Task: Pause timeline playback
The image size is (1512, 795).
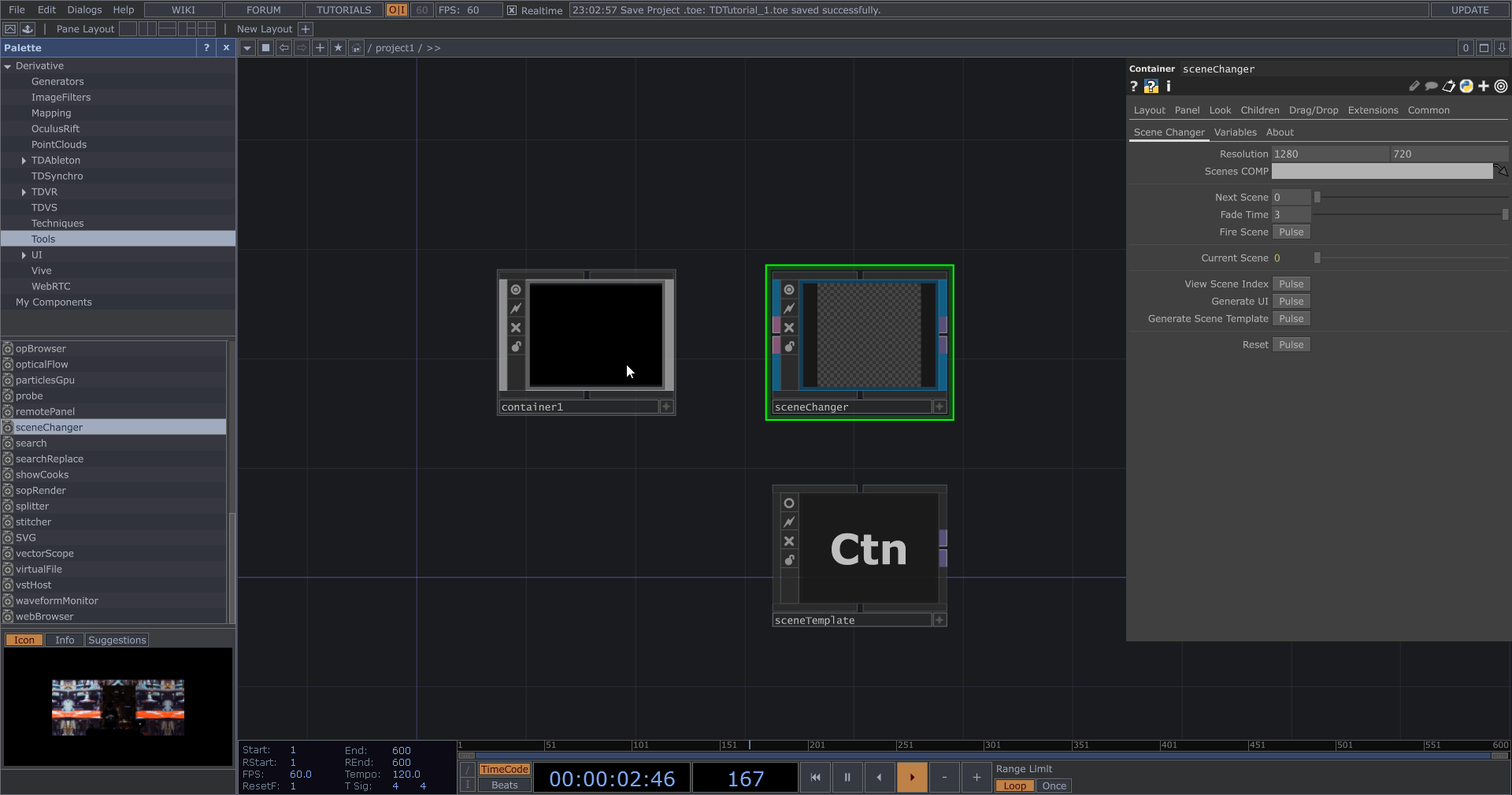Action: [847, 777]
